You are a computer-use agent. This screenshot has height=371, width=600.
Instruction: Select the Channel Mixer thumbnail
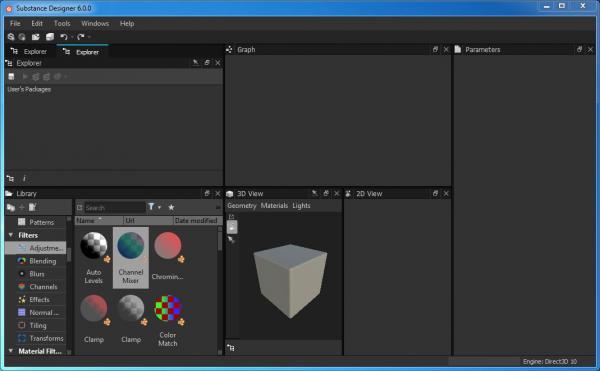pos(130,258)
